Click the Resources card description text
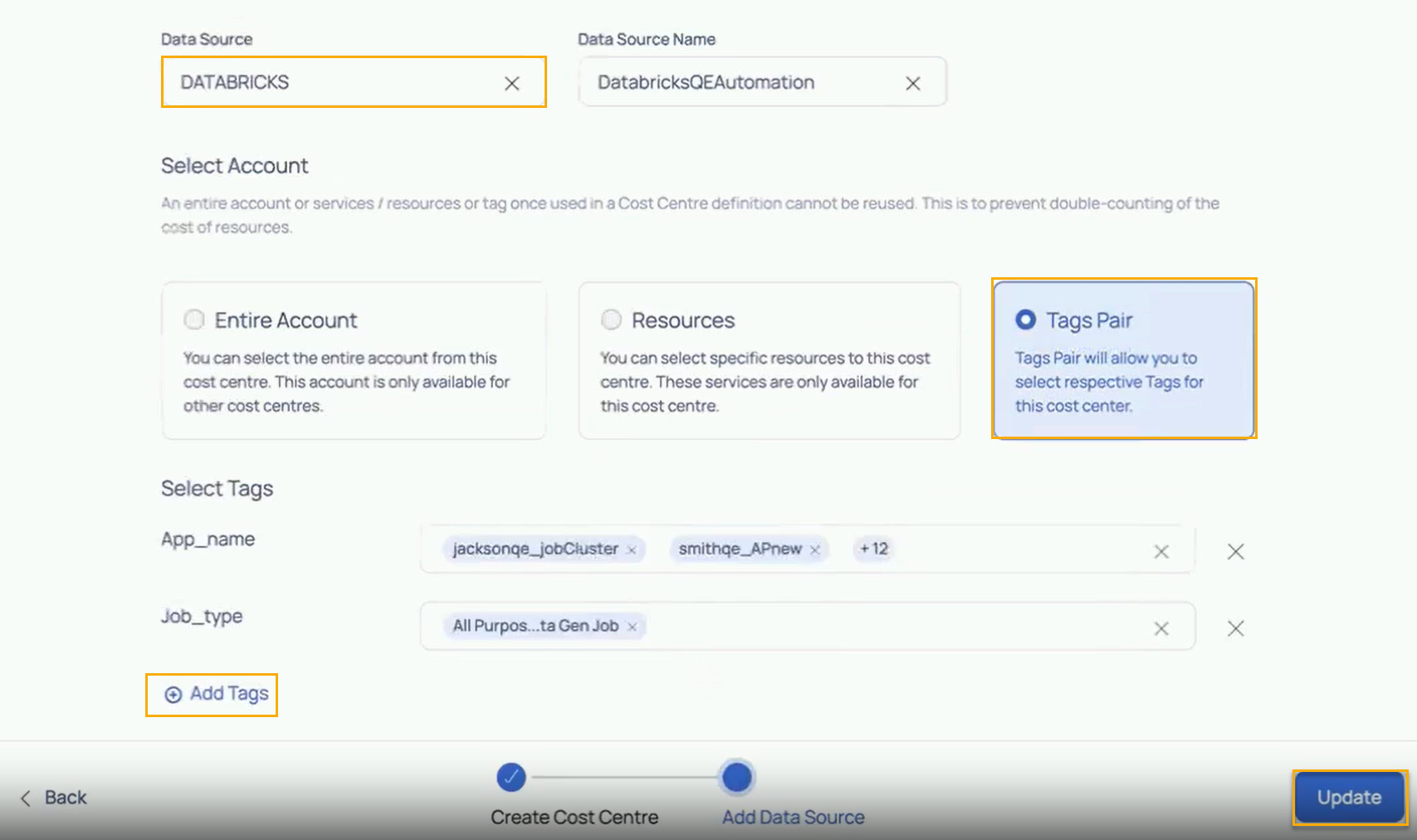1417x840 pixels. (765, 382)
